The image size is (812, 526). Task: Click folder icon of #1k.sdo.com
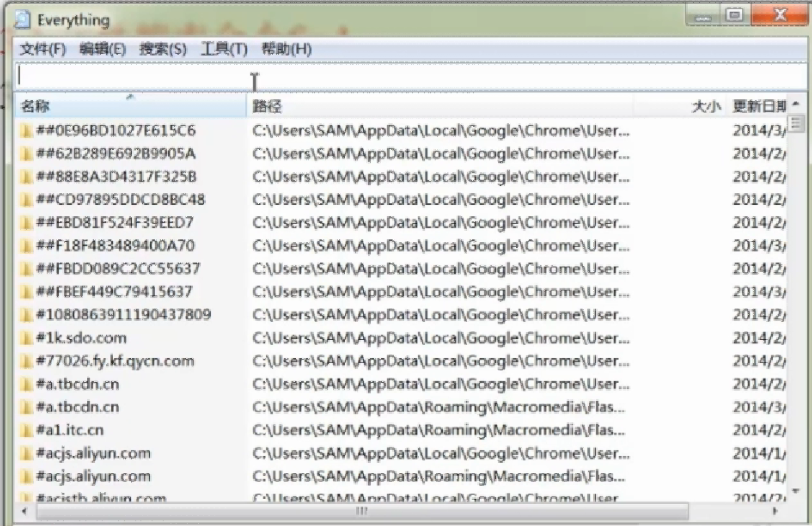pos(26,338)
